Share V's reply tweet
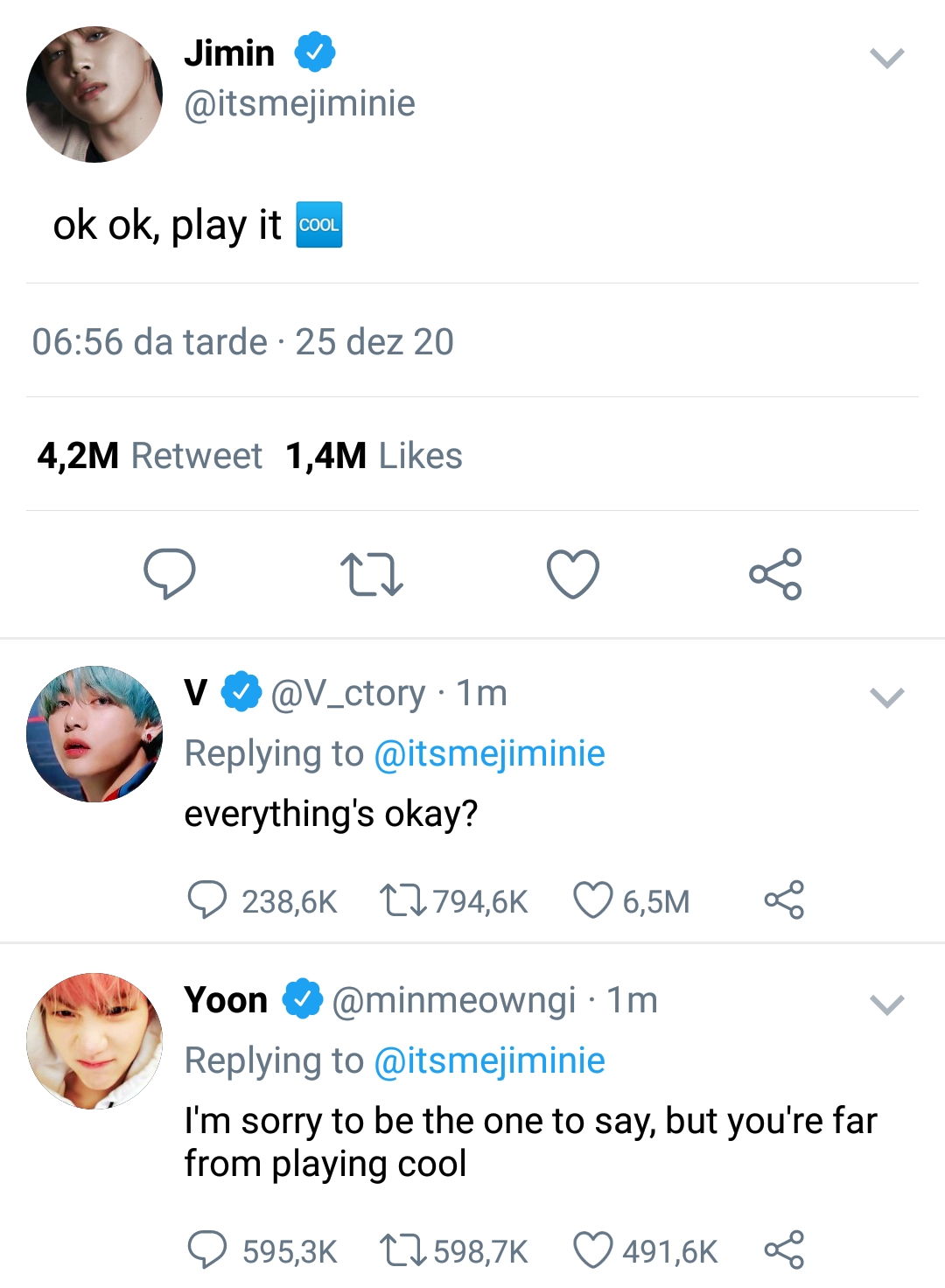This screenshot has width=945, height=1288. pos(784,899)
